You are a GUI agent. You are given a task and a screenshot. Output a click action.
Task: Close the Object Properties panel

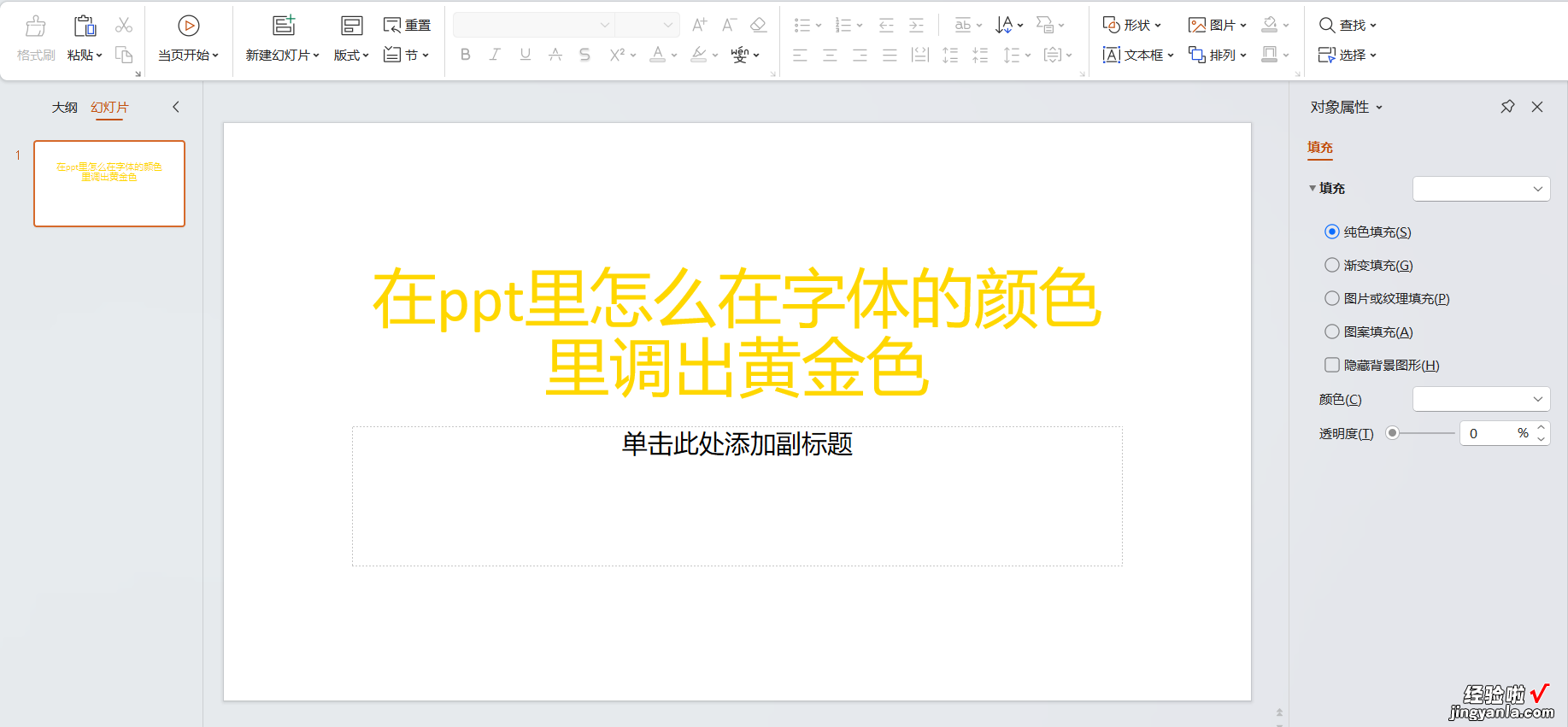click(x=1537, y=107)
